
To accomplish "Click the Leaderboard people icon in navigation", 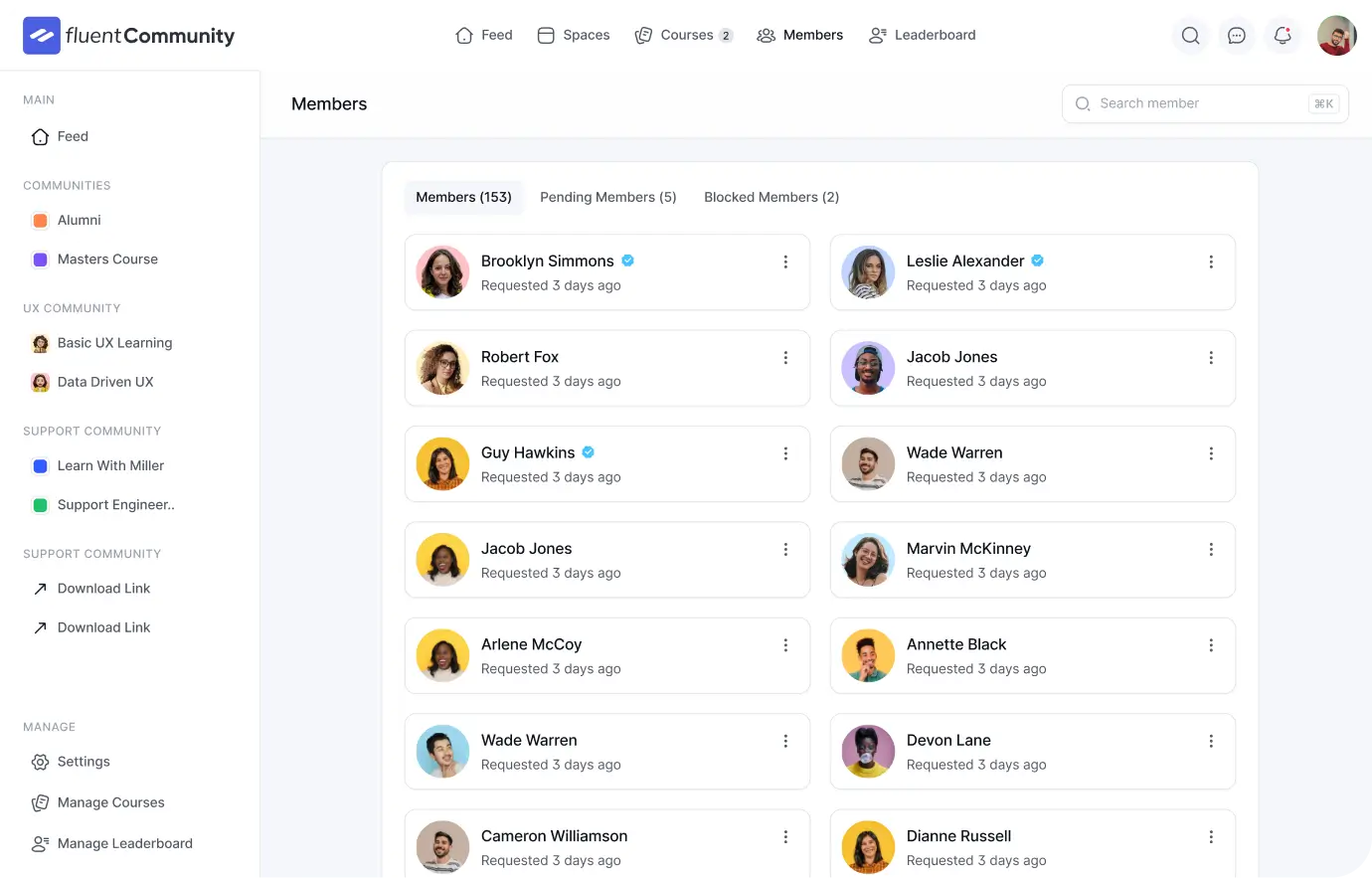I will coord(876,35).
